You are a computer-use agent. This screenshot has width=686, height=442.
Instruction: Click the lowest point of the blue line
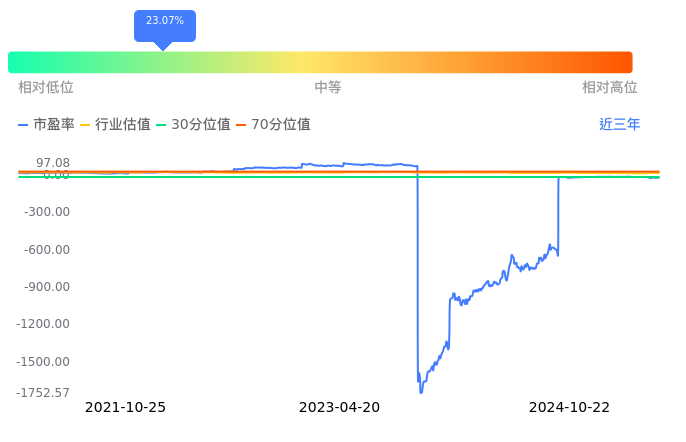(x=421, y=391)
